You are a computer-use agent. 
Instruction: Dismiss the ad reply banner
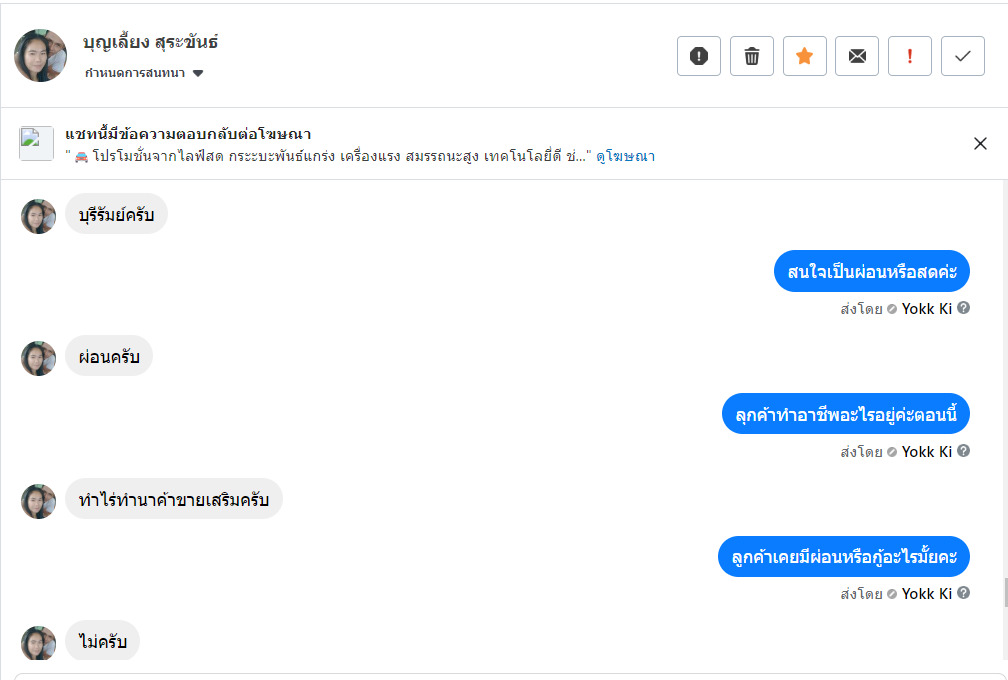980,143
